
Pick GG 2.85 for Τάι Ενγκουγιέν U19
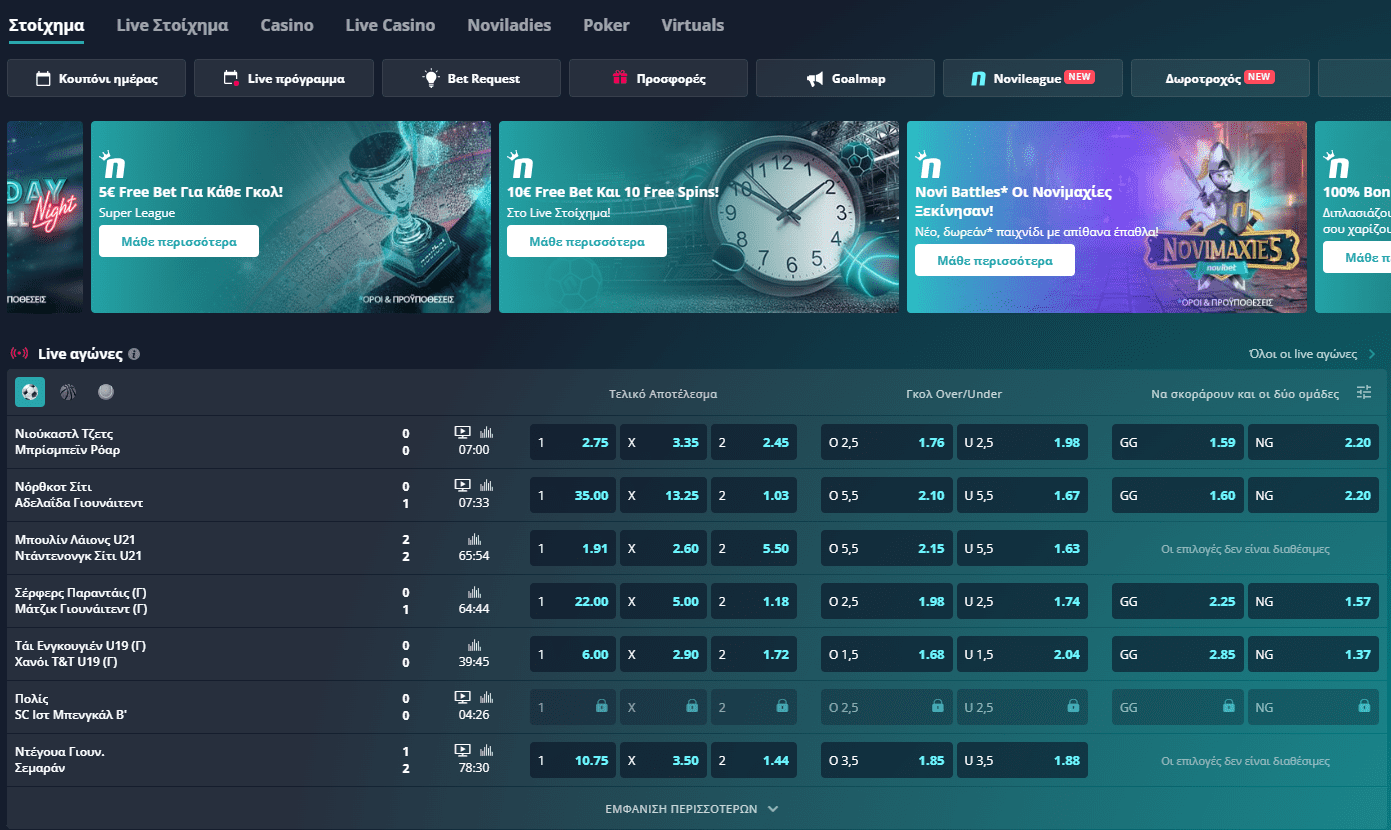(x=1178, y=654)
